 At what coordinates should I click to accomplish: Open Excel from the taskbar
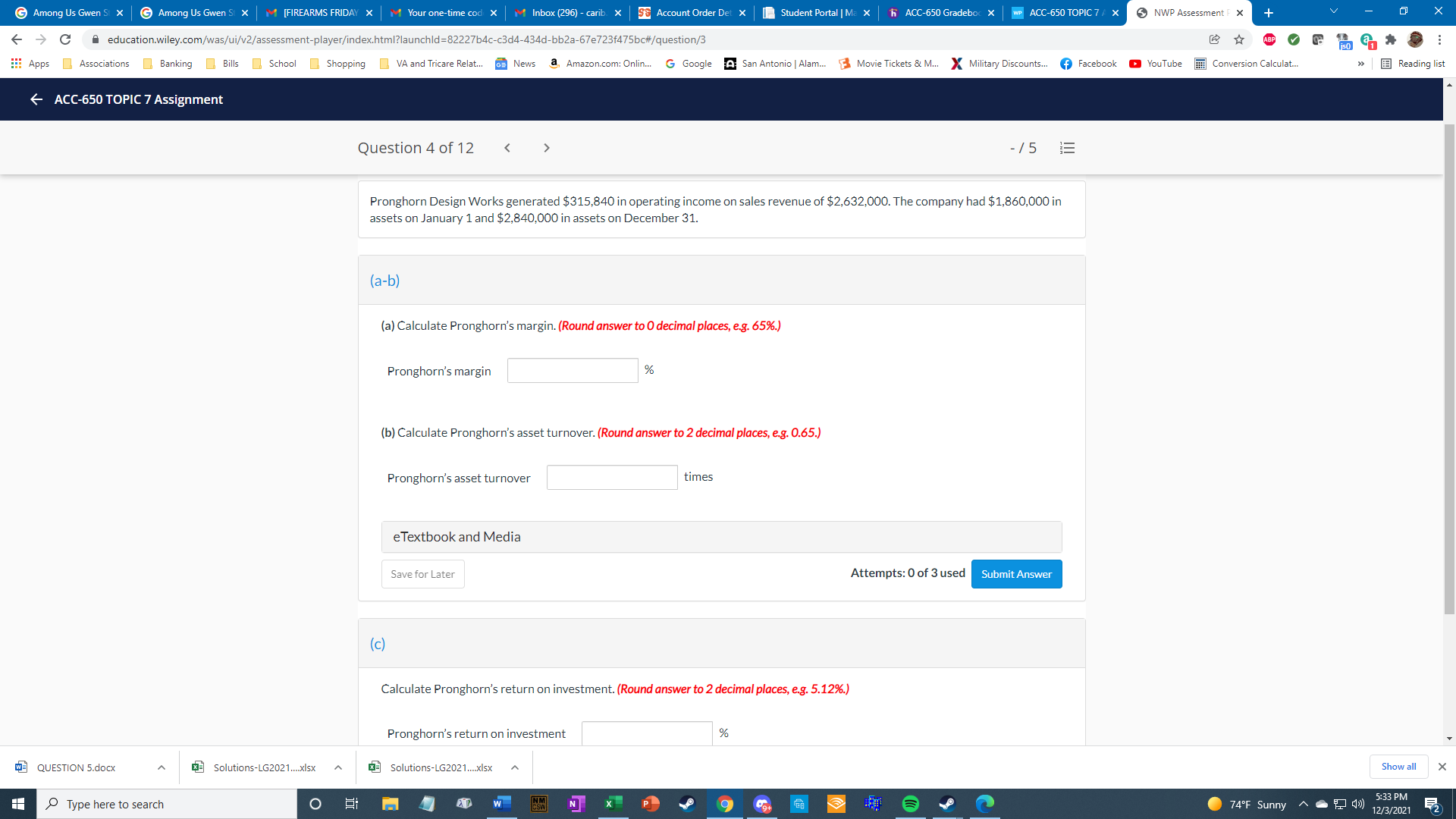pyautogui.click(x=613, y=804)
